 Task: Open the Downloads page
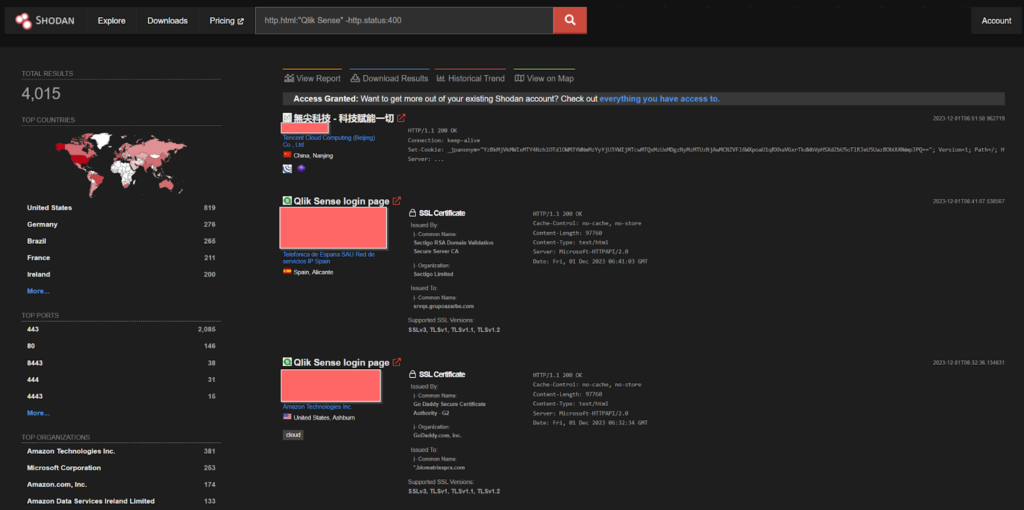pyautogui.click(x=167, y=21)
